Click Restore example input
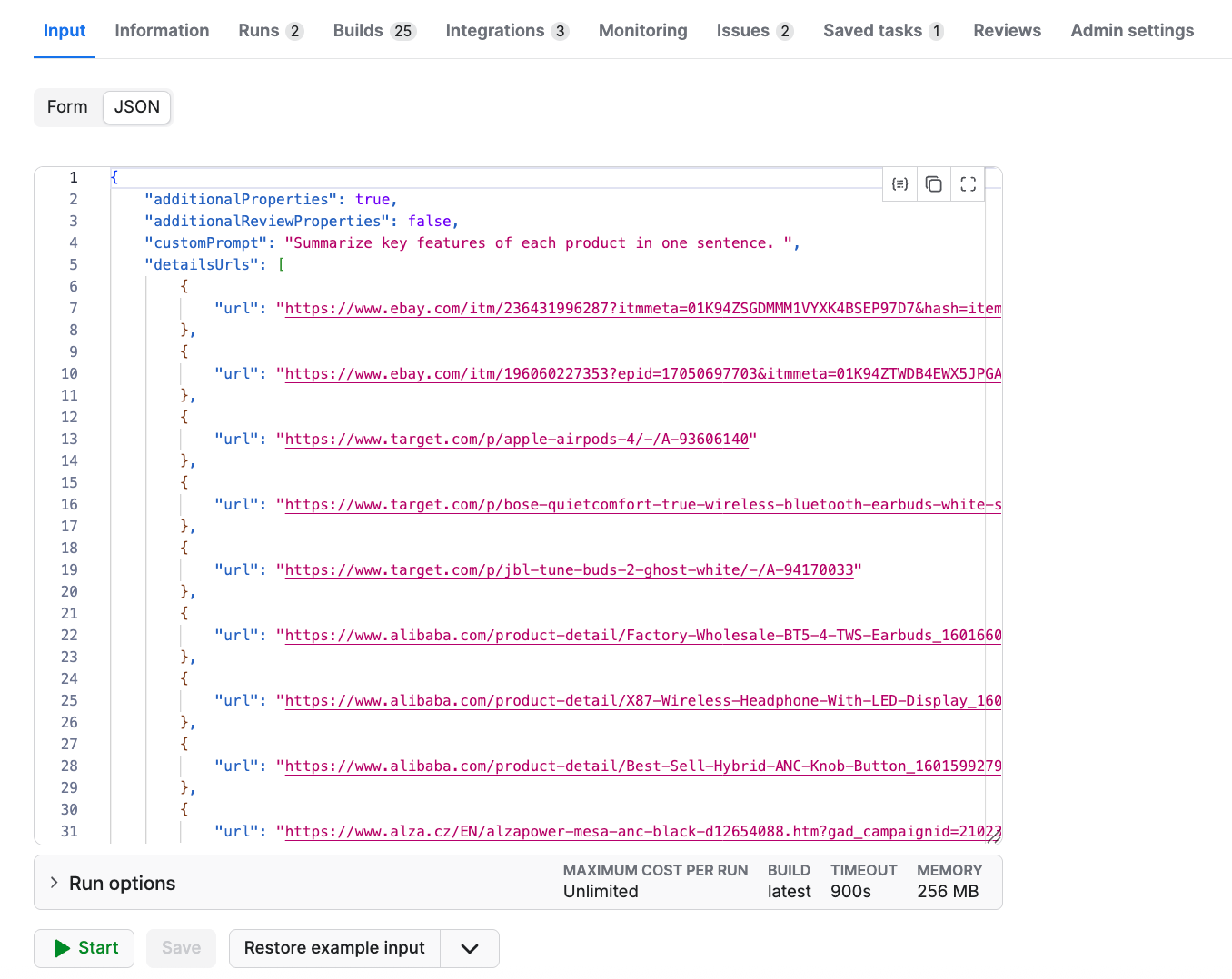 pos(333,948)
